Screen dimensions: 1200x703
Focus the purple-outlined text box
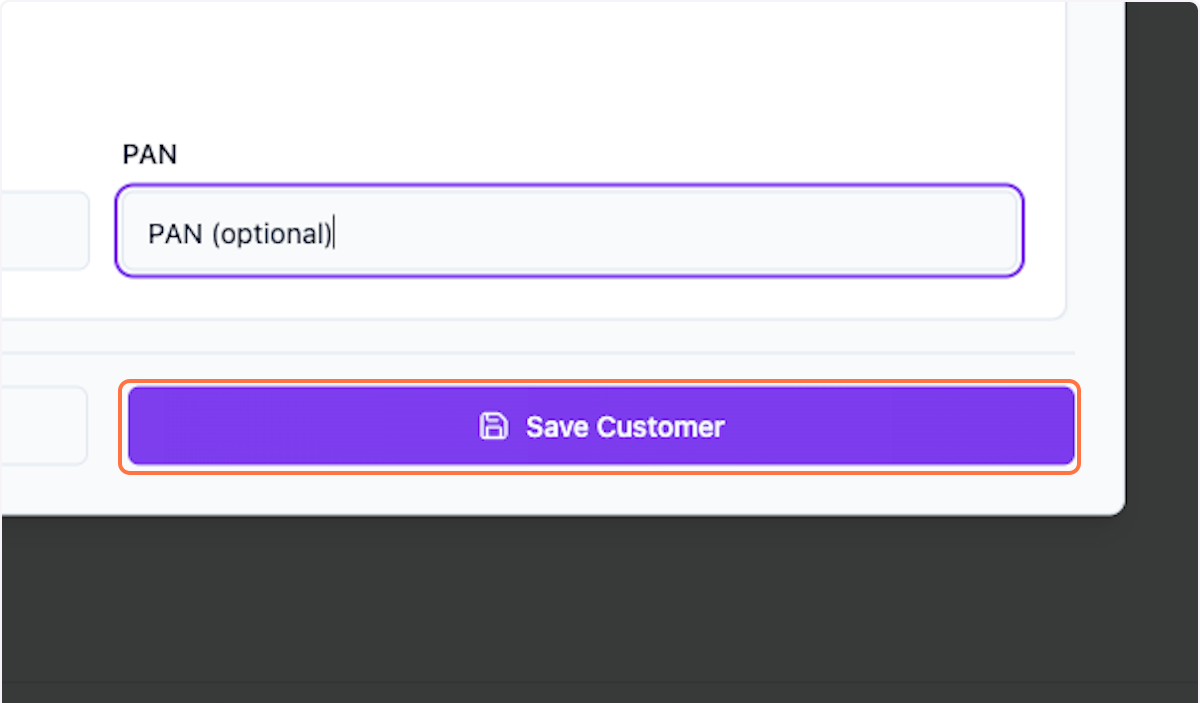(x=570, y=231)
